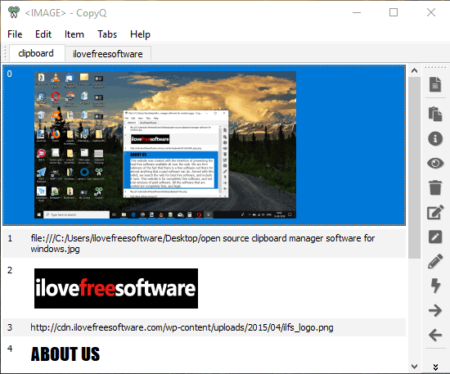This screenshot has height=374, width=450.
Task: Open the File menu
Action: 15,34
